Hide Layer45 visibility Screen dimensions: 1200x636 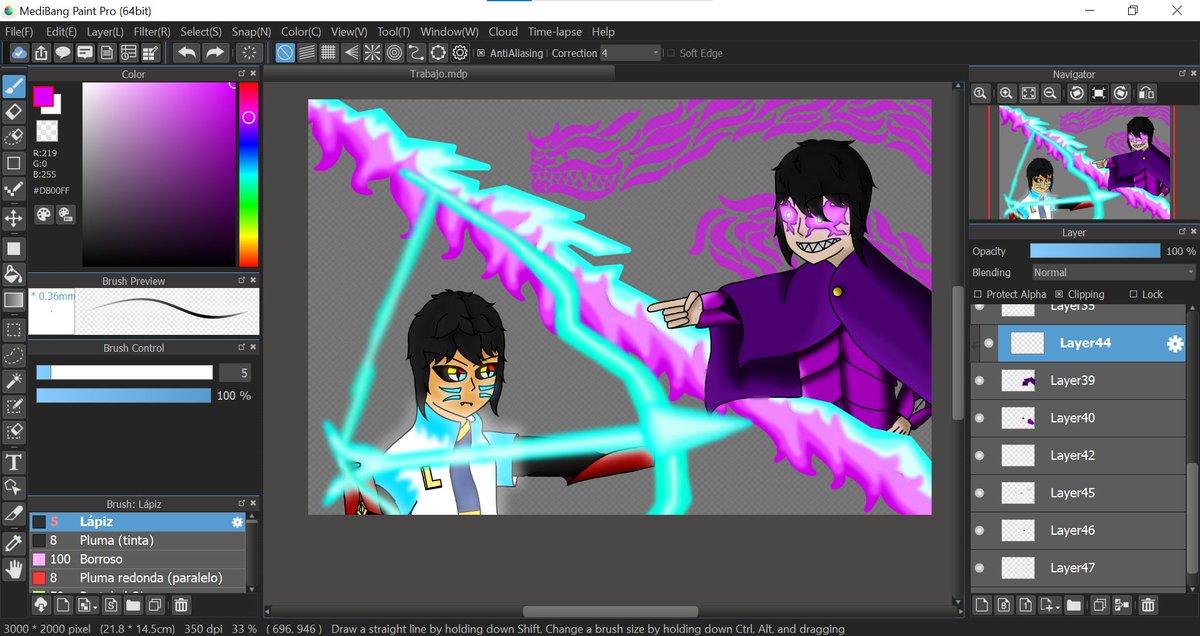click(x=979, y=493)
